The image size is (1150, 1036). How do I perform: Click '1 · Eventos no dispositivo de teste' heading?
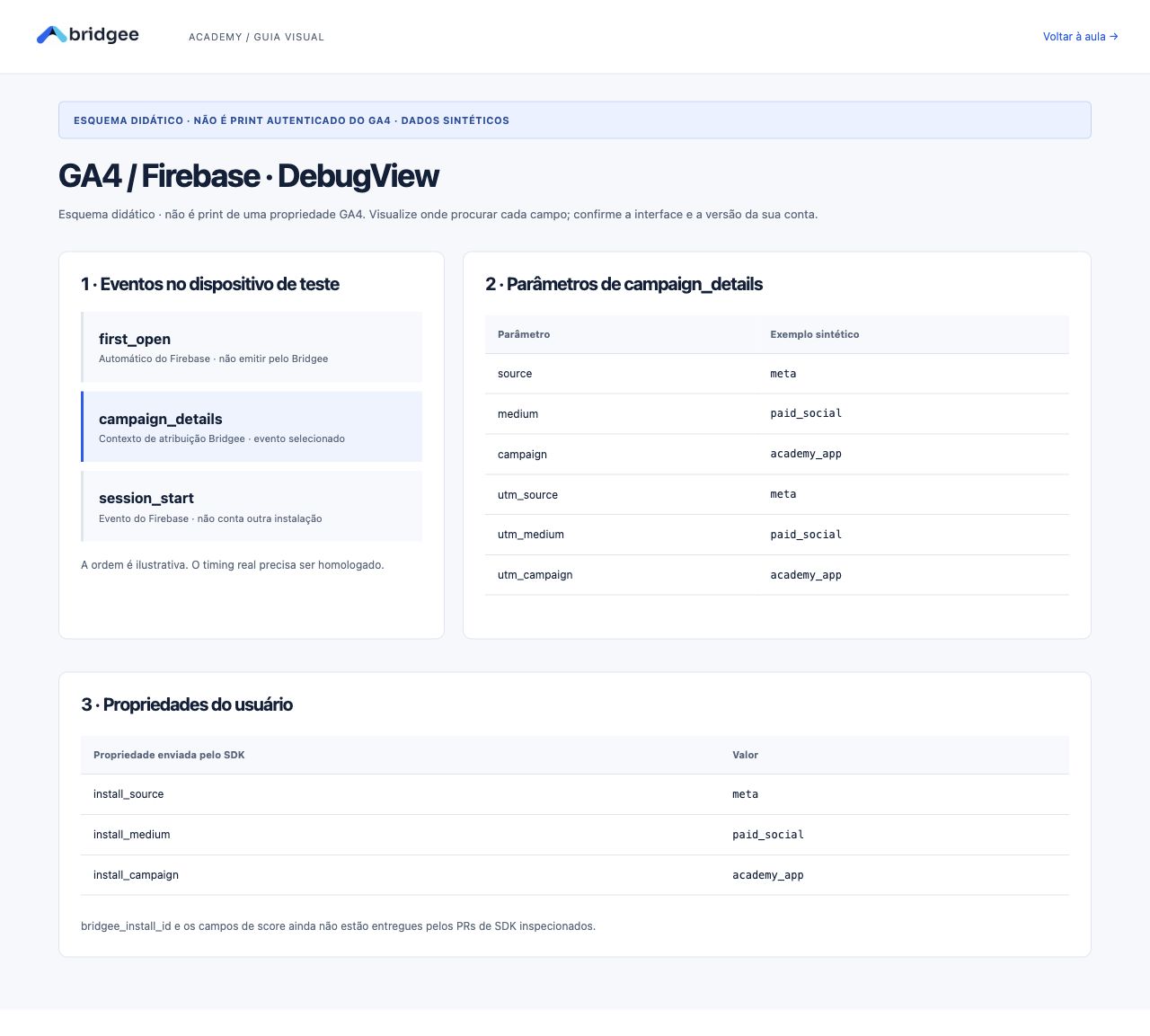[x=210, y=284]
